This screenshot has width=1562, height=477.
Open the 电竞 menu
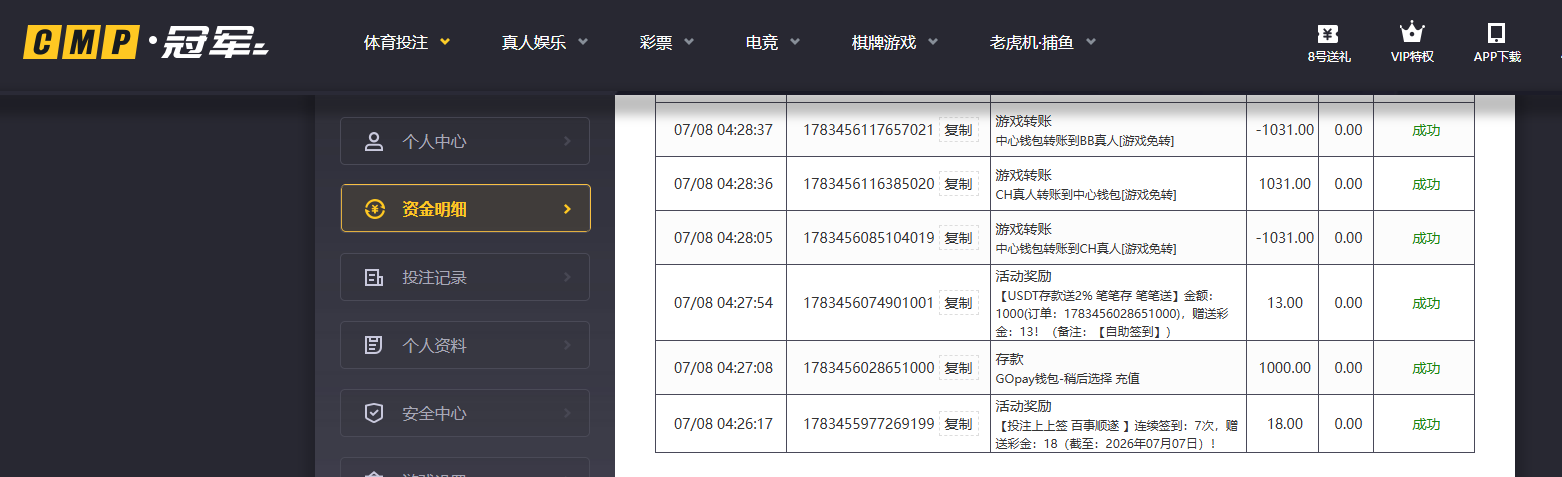[762, 43]
